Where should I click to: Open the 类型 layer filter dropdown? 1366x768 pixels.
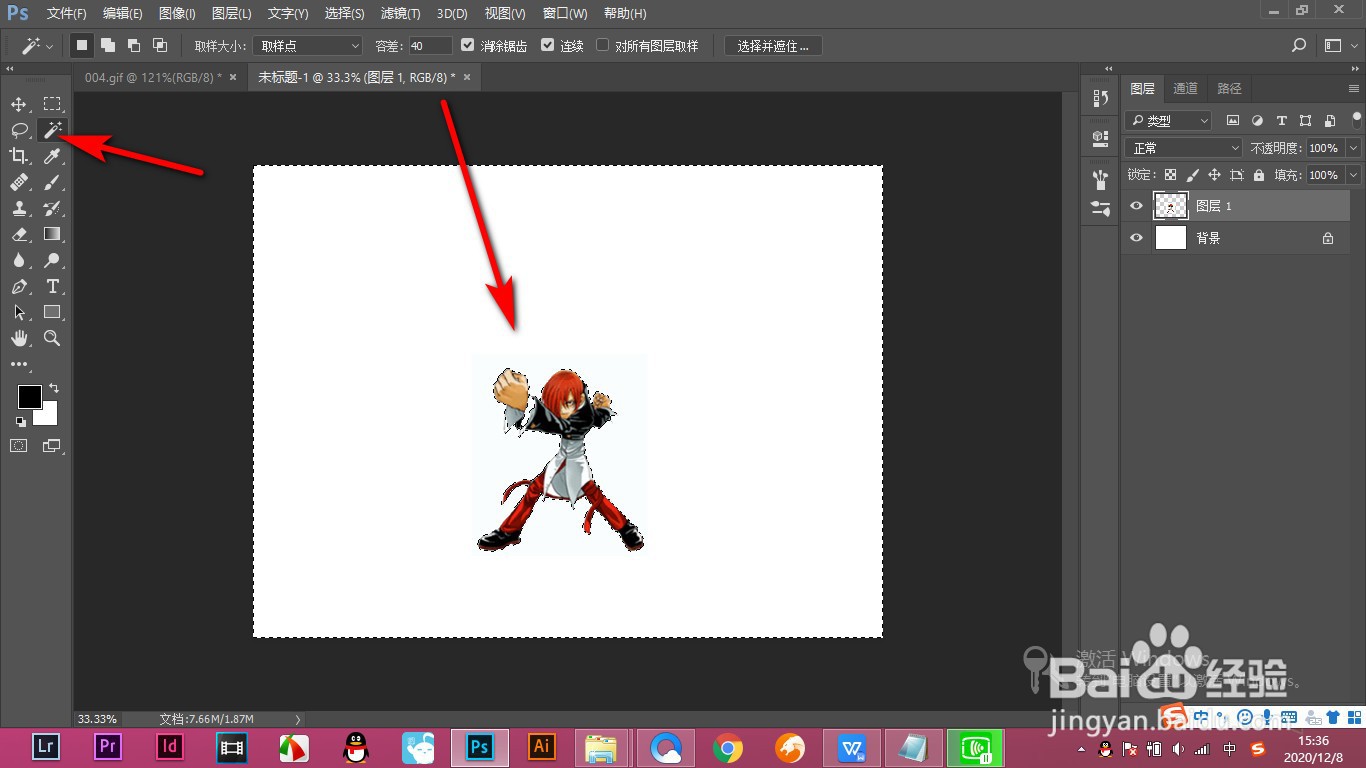(1168, 120)
